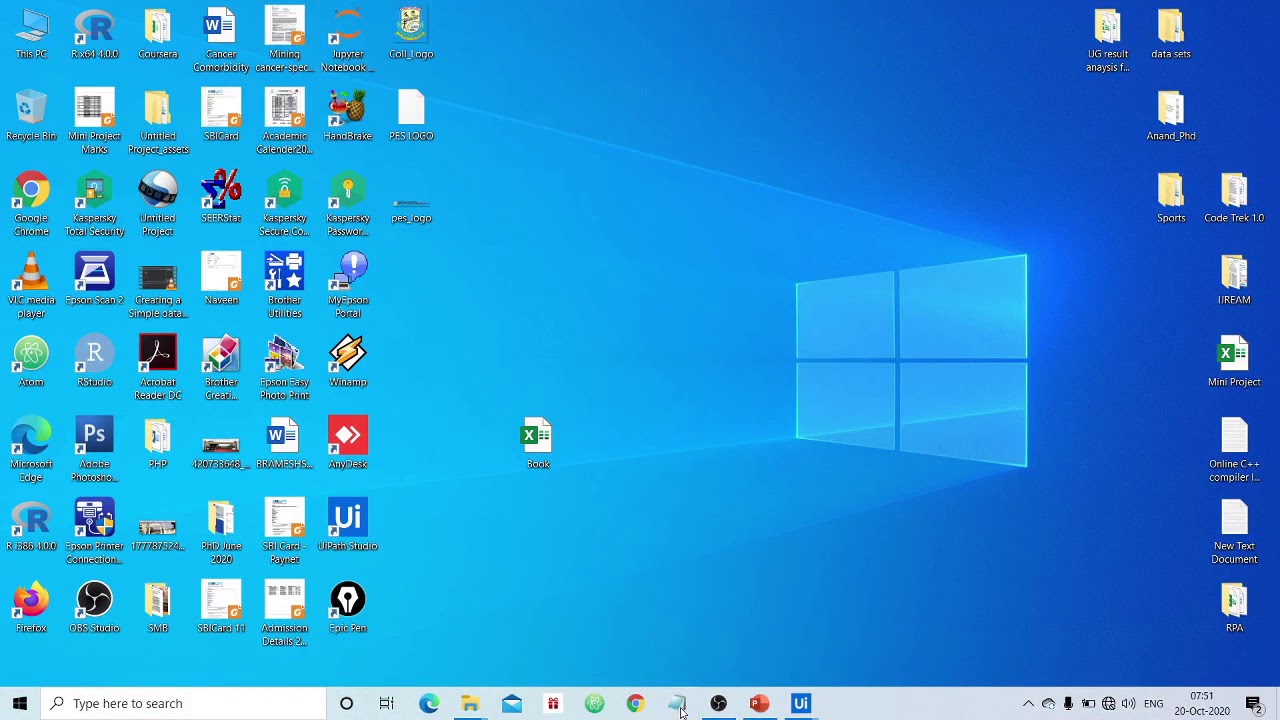
Task: Select the Jupyter Notebook desktop shortcut
Action: click(348, 41)
